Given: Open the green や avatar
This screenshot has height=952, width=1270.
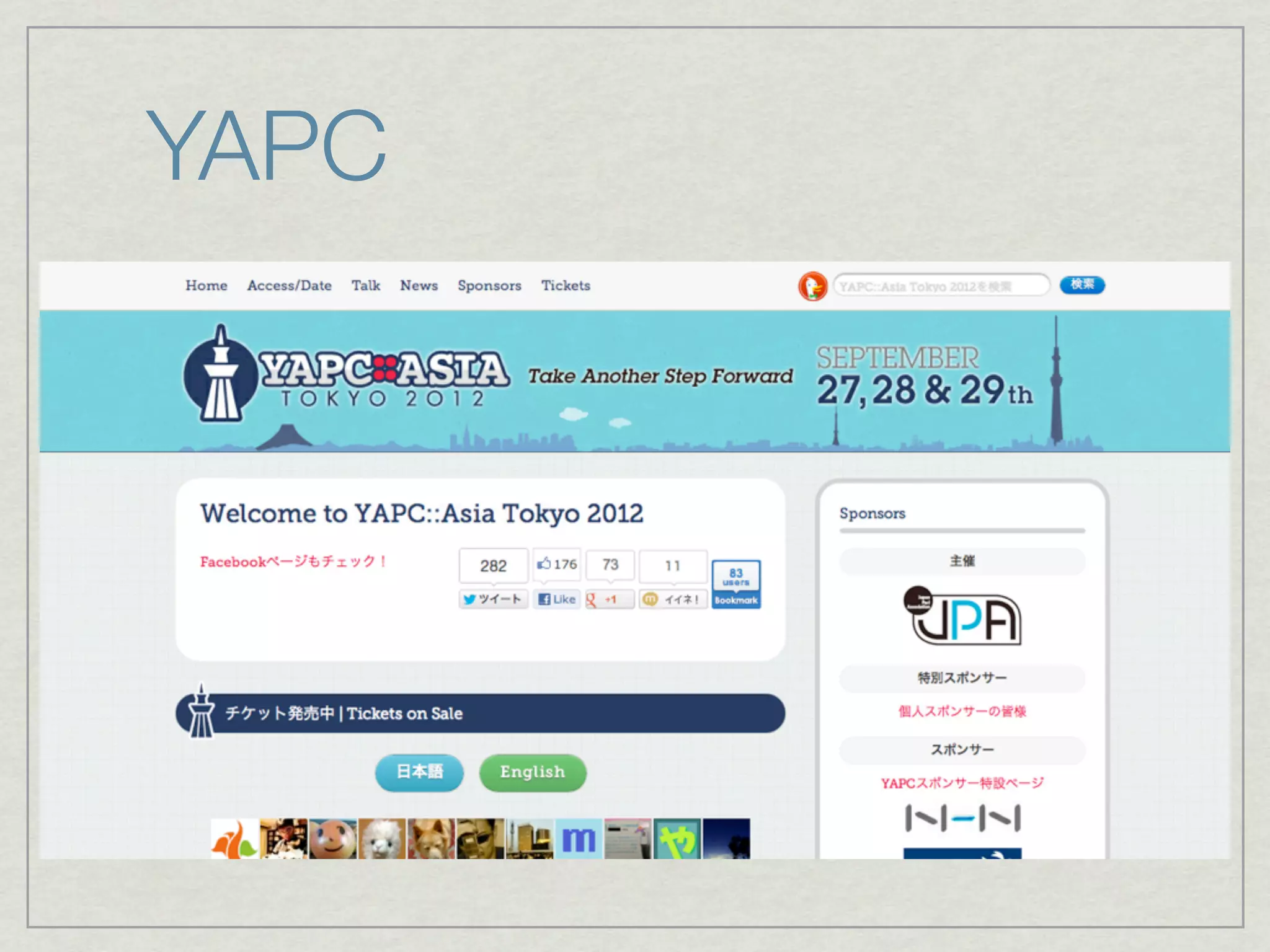Looking at the screenshot, I should tap(677, 839).
